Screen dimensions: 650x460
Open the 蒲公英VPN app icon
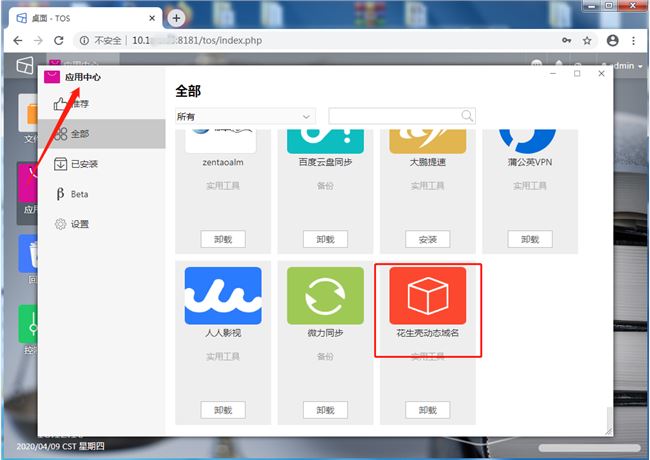click(527, 141)
